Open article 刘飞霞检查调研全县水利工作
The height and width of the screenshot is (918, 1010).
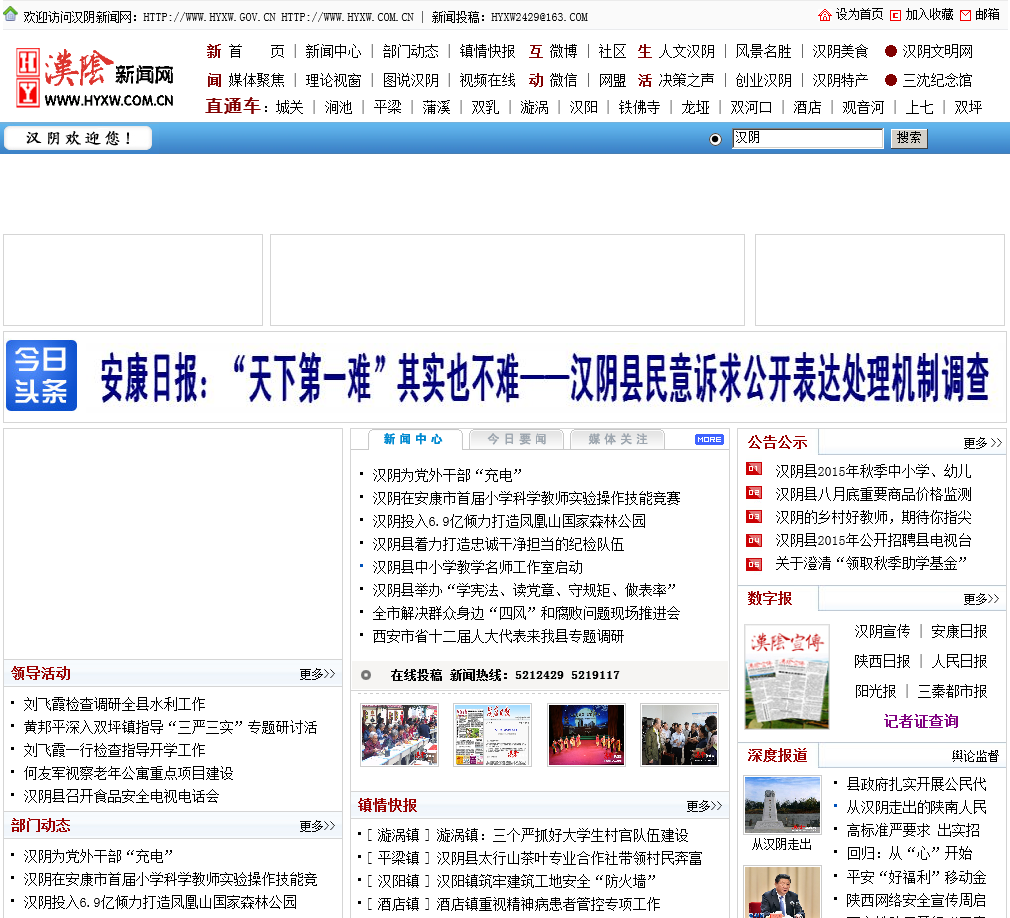pos(114,705)
